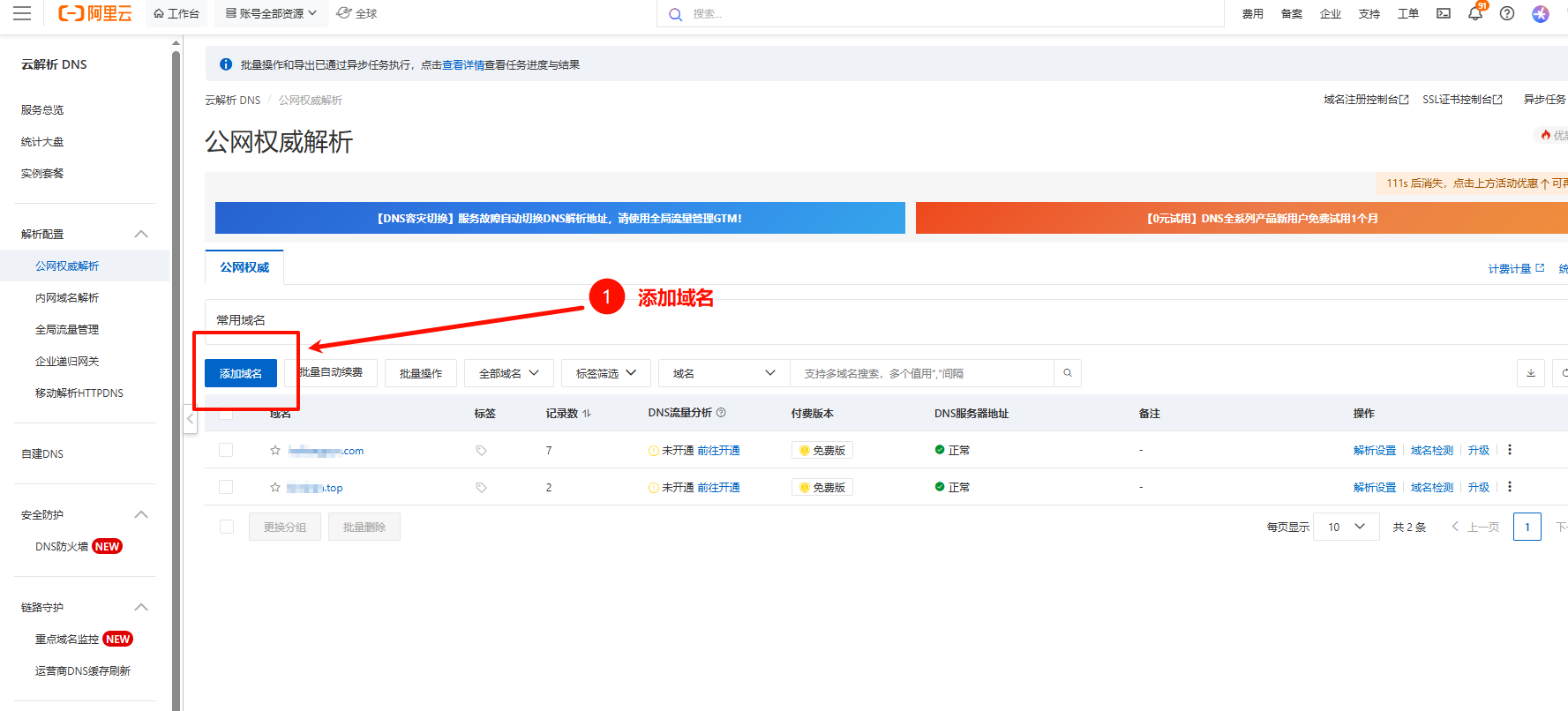Switch to the 公网权威 tab
This screenshot has height=711, width=1568.
point(244,267)
